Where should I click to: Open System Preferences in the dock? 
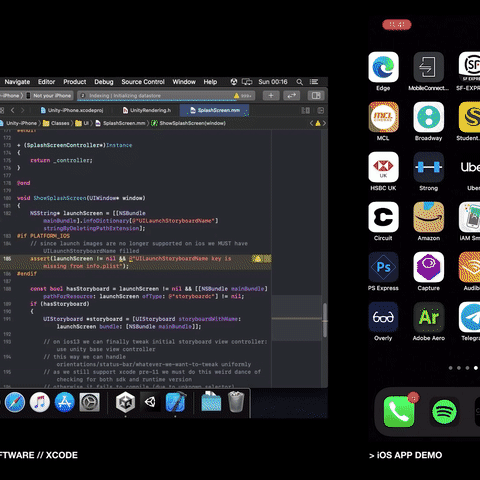click(x=89, y=402)
